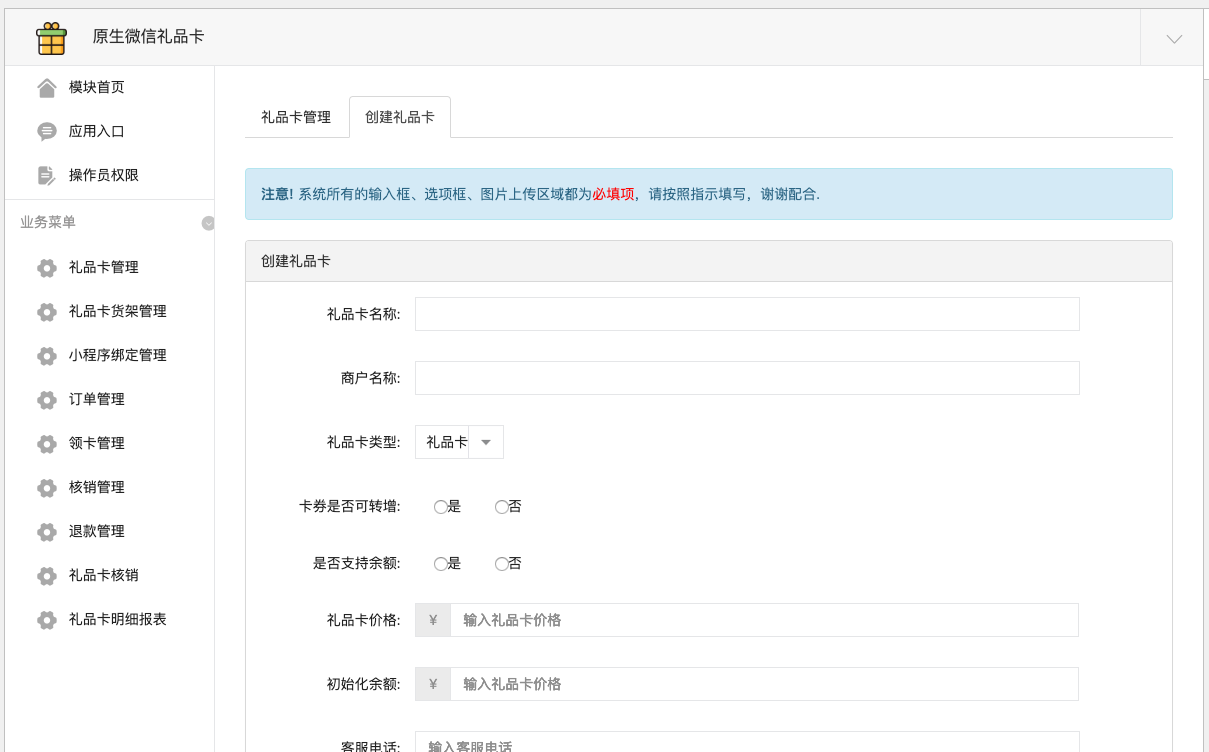
Task: Click the 创建礼品卡 panel heading
Action: click(296, 262)
